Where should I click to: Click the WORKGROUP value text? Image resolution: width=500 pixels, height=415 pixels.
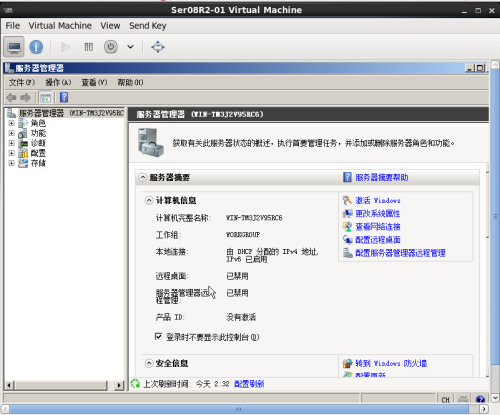point(243,235)
